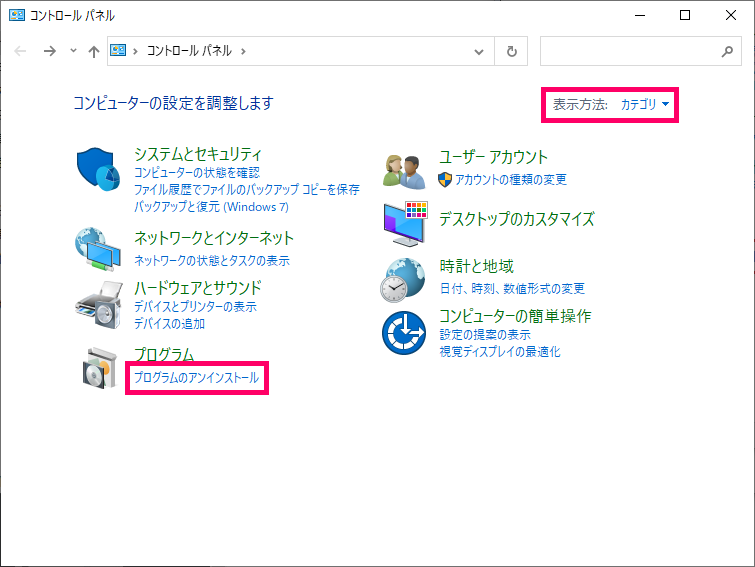Click アカウントの種類の変更 link
The image size is (755, 567).
(x=511, y=180)
